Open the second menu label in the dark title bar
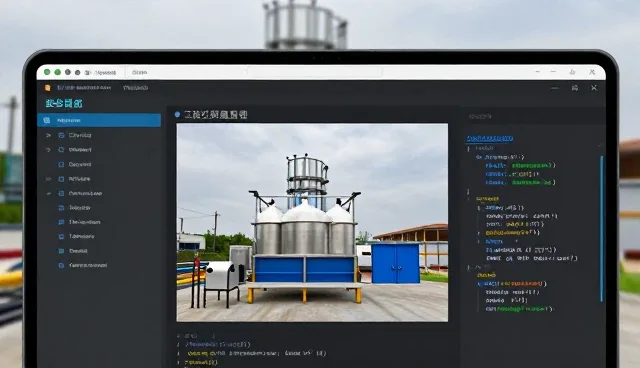Viewport: 640px width, 368px height. point(136,88)
